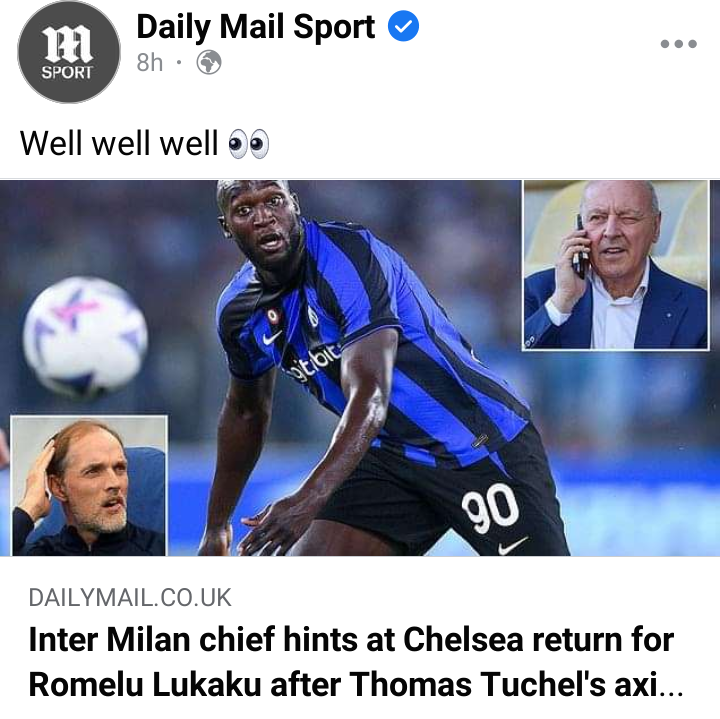Open the "Inter Milan chief hints" headline
Image resolution: width=720 pixels, height=719 pixels.
(351, 639)
